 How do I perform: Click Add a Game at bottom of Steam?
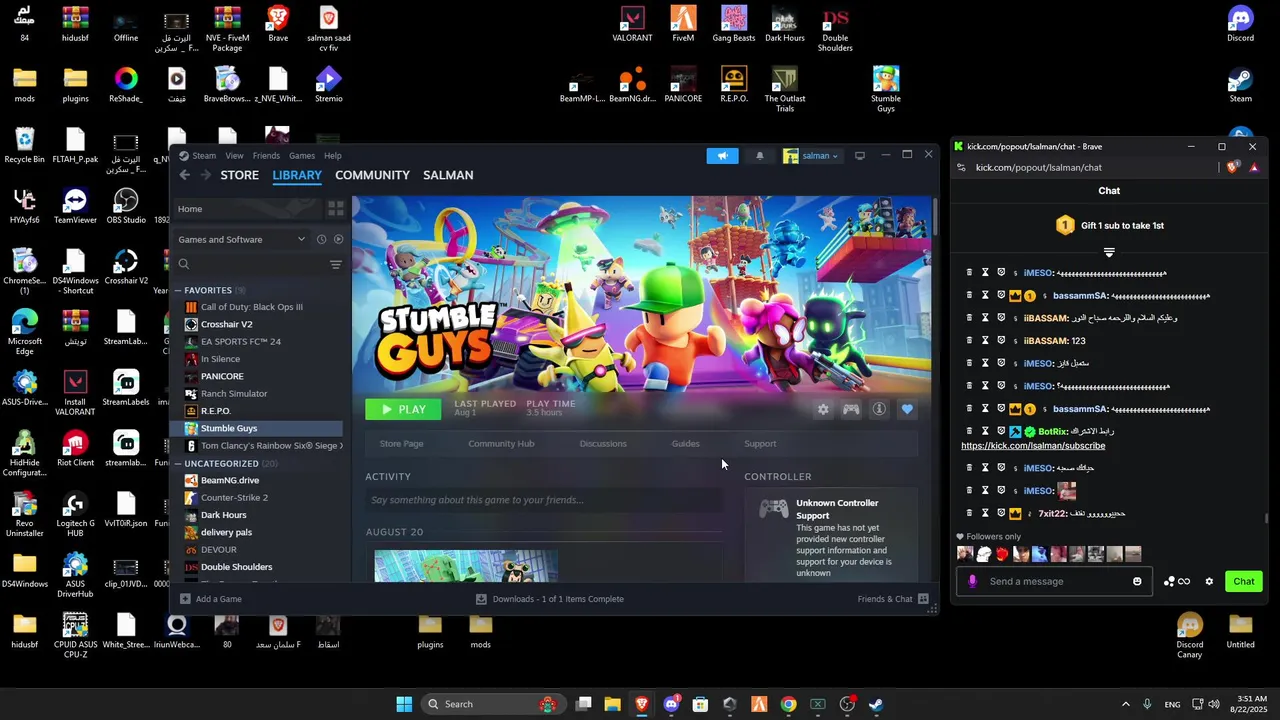211,599
